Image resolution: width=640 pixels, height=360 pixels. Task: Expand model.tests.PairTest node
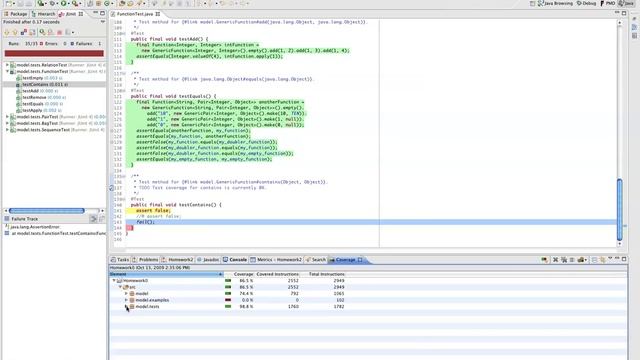click(x=7, y=117)
